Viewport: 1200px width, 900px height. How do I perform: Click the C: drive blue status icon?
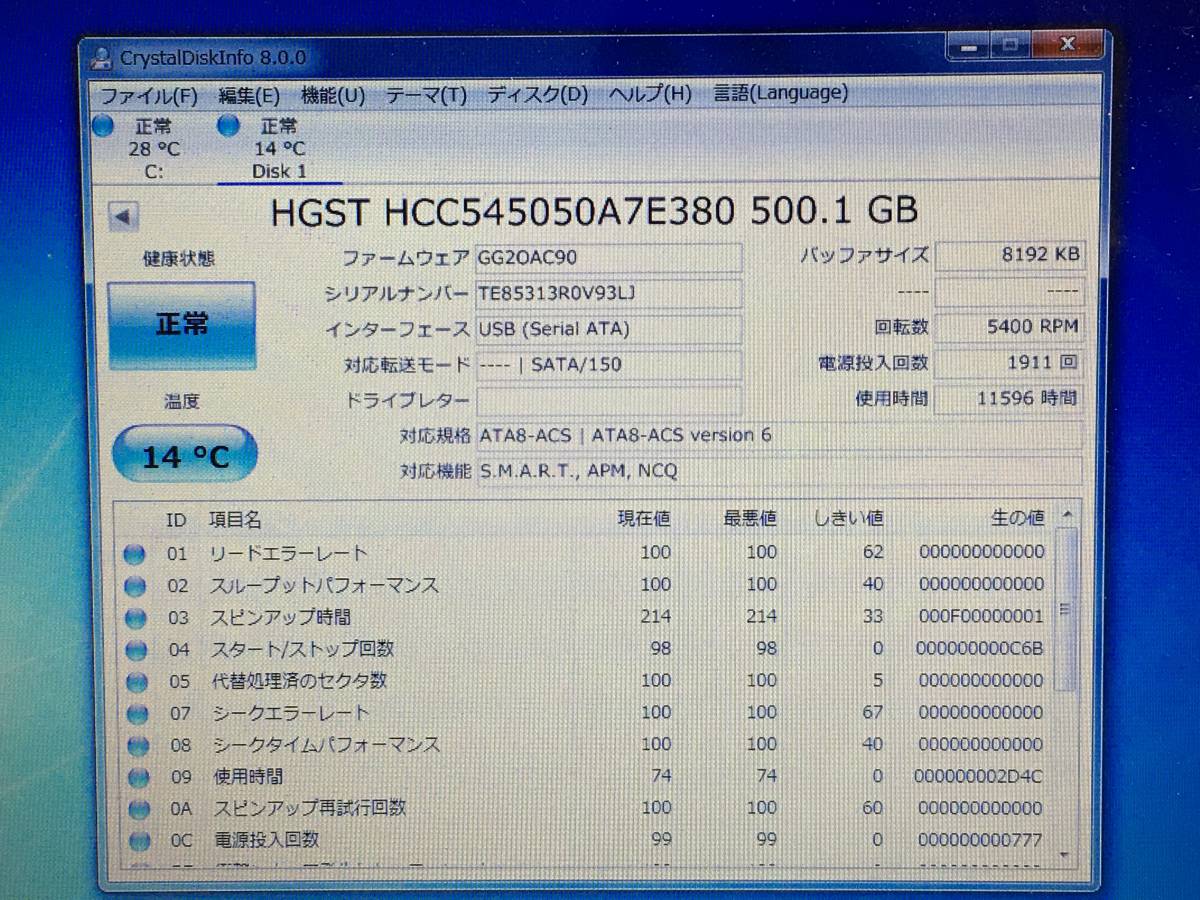(103, 126)
